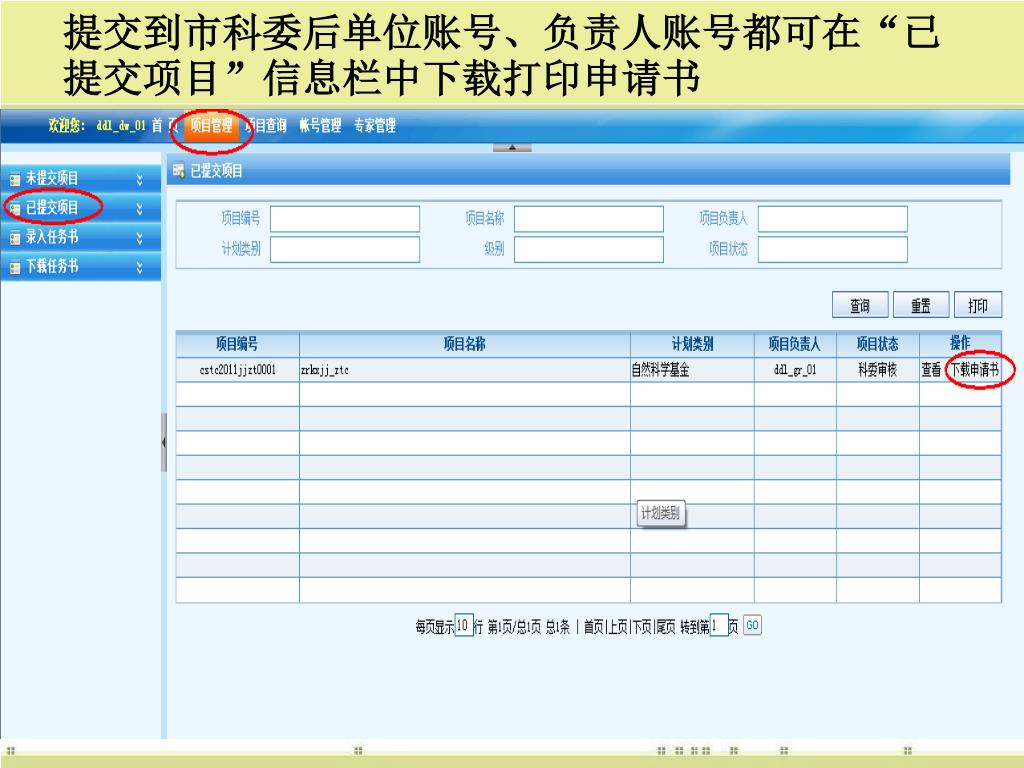Image resolution: width=1024 pixels, height=768 pixels.
Task: Sort by the 项目编号 column header
Action: click(x=237, y=344)
